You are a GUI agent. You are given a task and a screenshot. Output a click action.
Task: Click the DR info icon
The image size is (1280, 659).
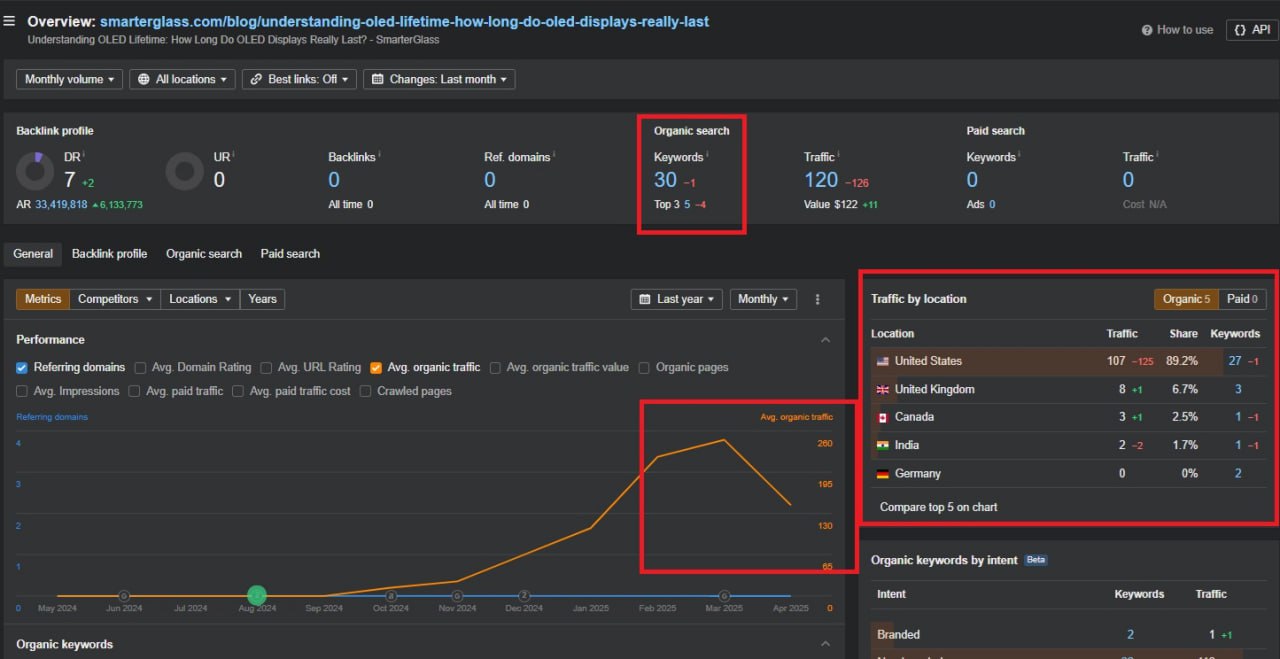(83, 155)
